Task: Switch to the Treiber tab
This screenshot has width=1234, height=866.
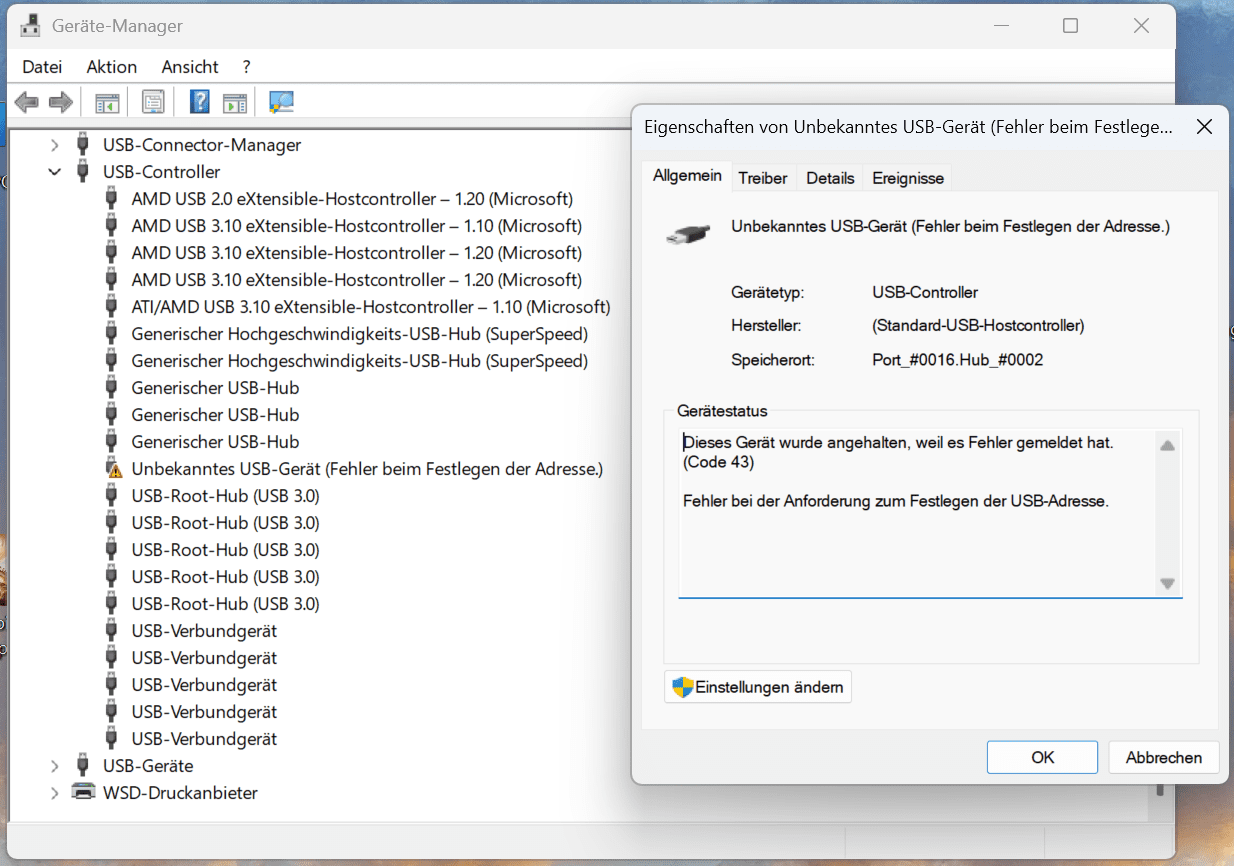Action: (763, 178)
